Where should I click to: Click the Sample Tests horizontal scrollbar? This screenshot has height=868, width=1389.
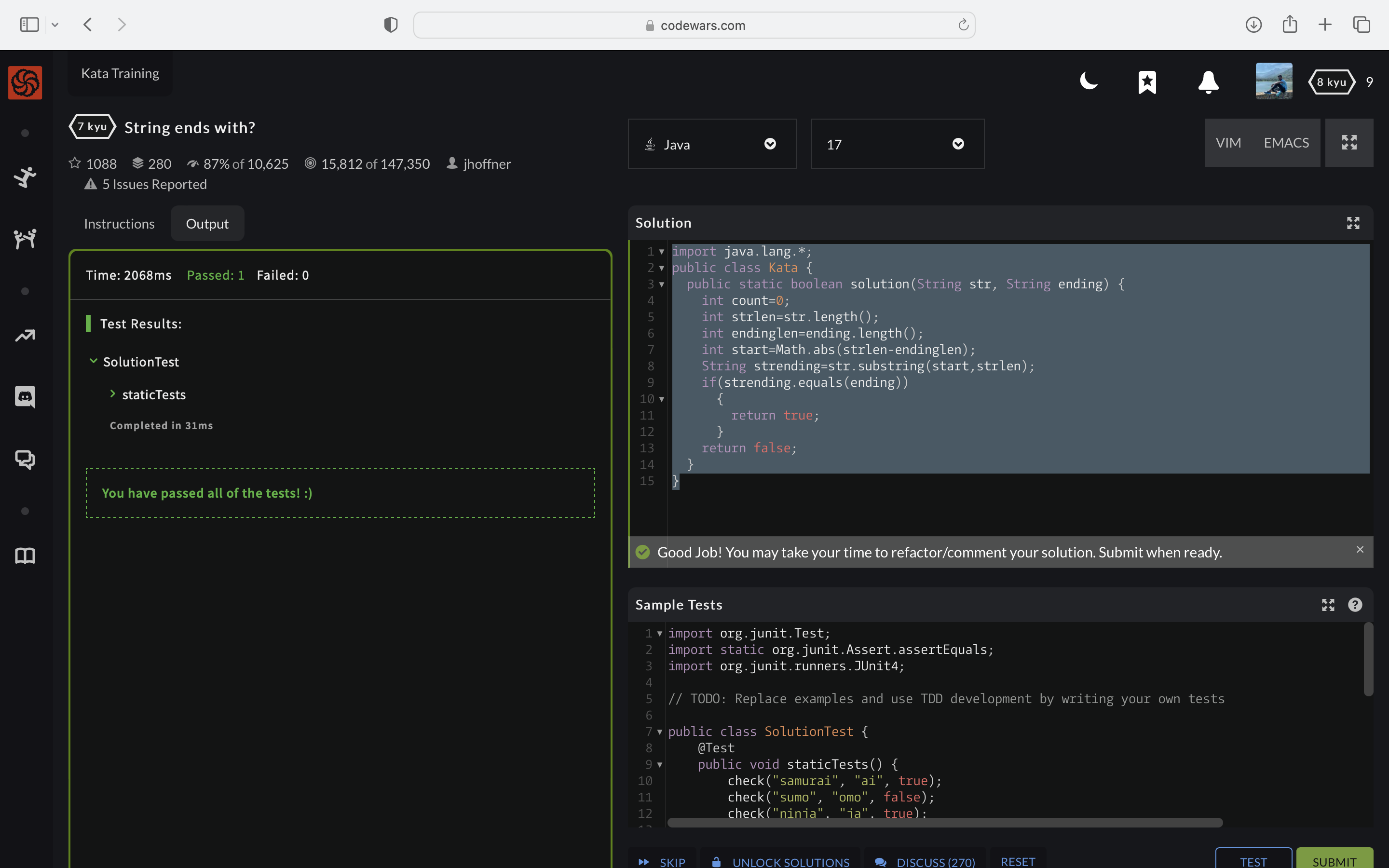click(944, 822)
